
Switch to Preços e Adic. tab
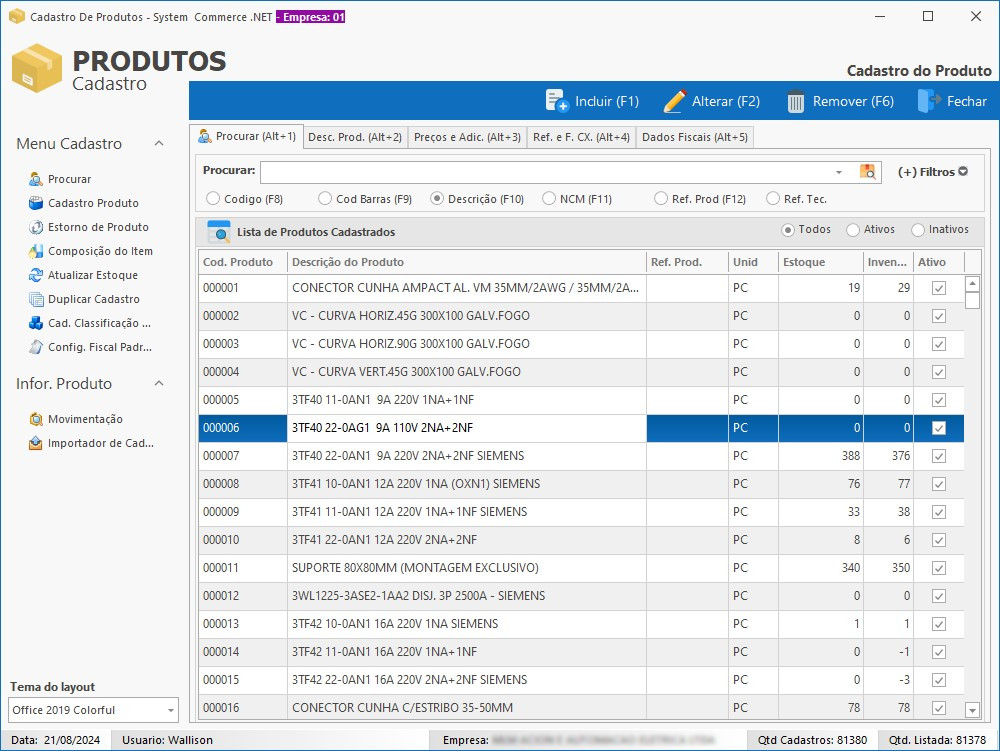pyautogui.click(x=467, y=137)
